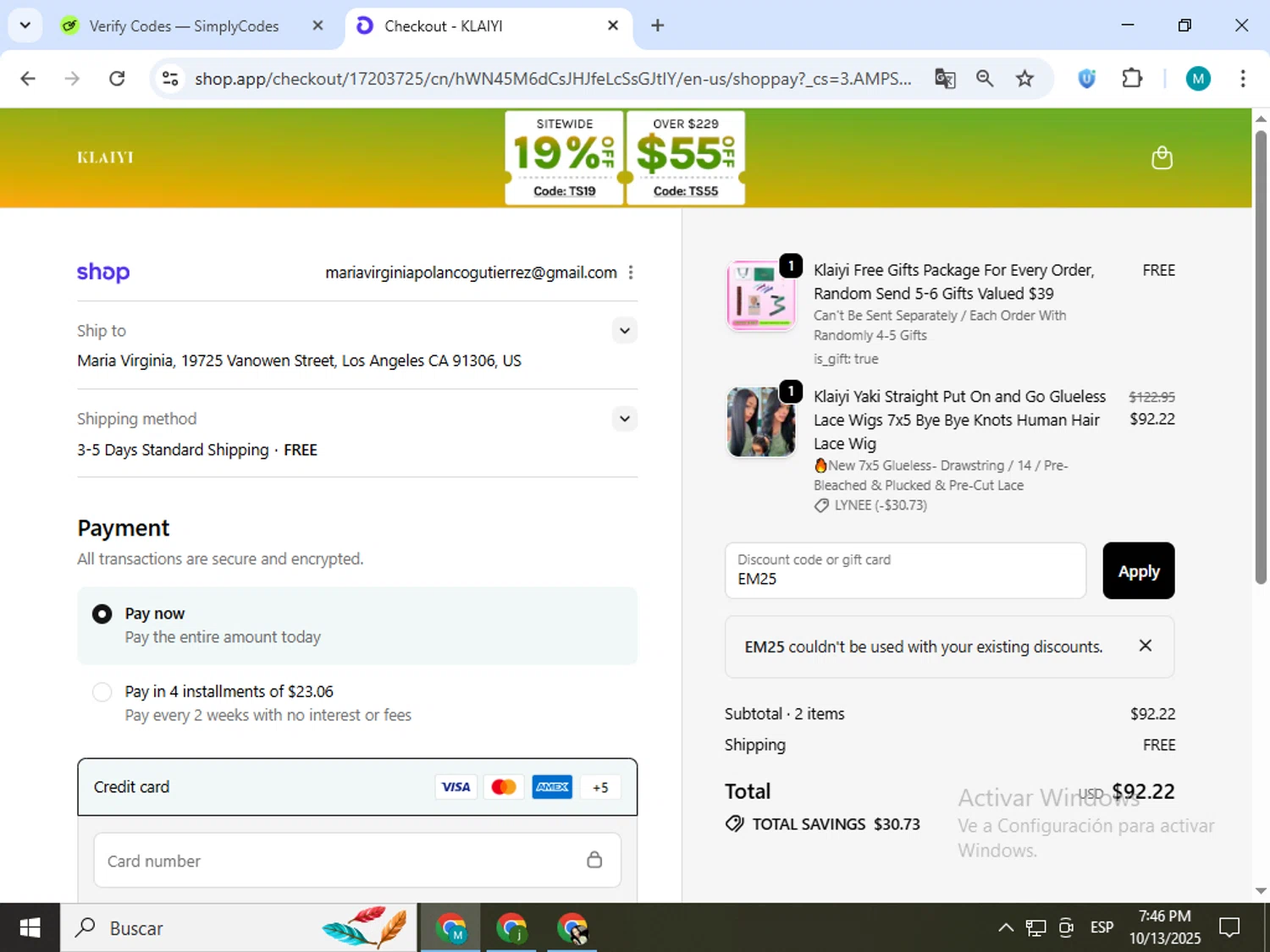
Task: Expand the Ship to section
Action: coord(625,330)
